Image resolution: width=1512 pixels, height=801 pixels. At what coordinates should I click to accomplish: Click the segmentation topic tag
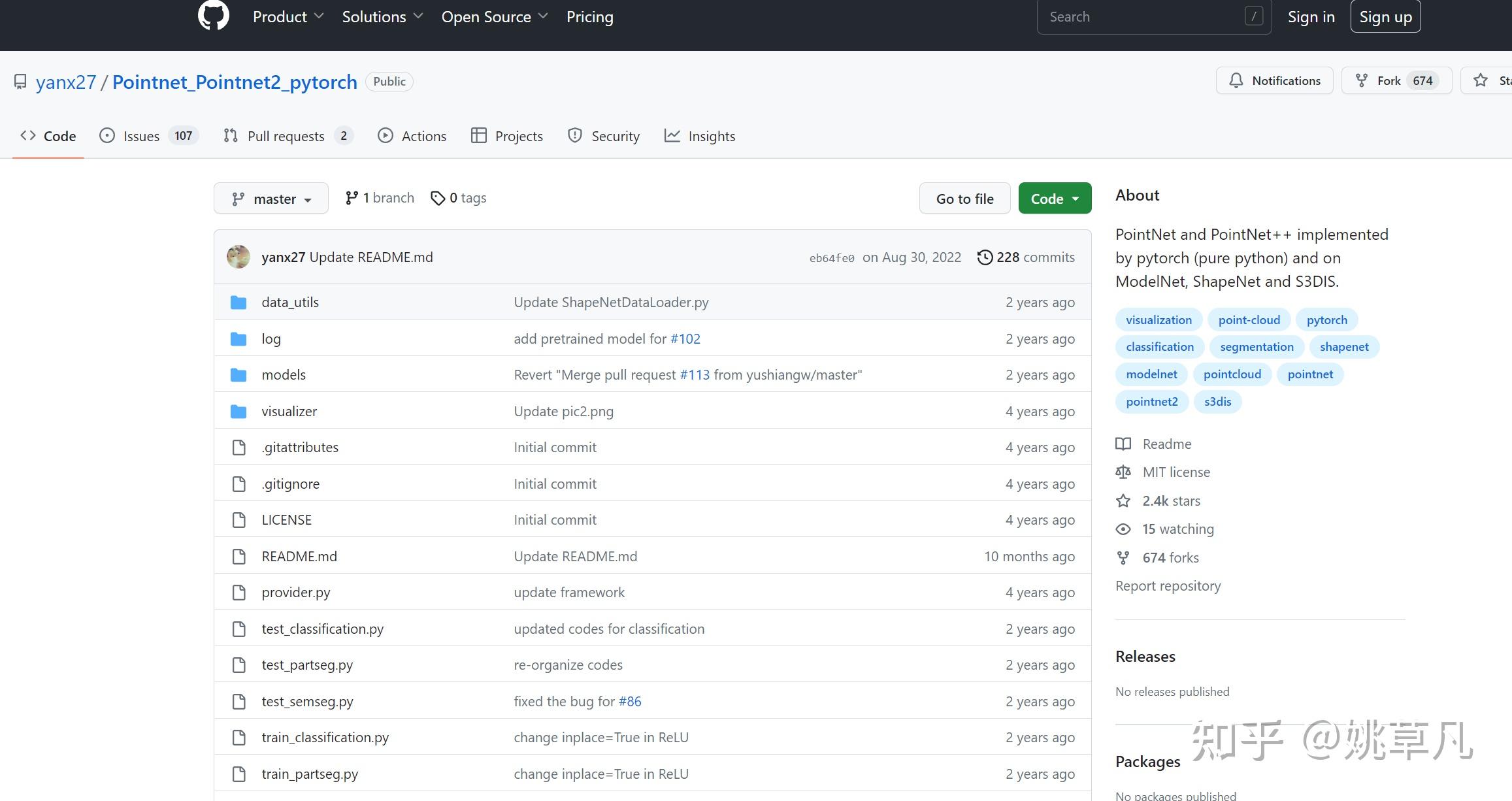point(1257,347)
